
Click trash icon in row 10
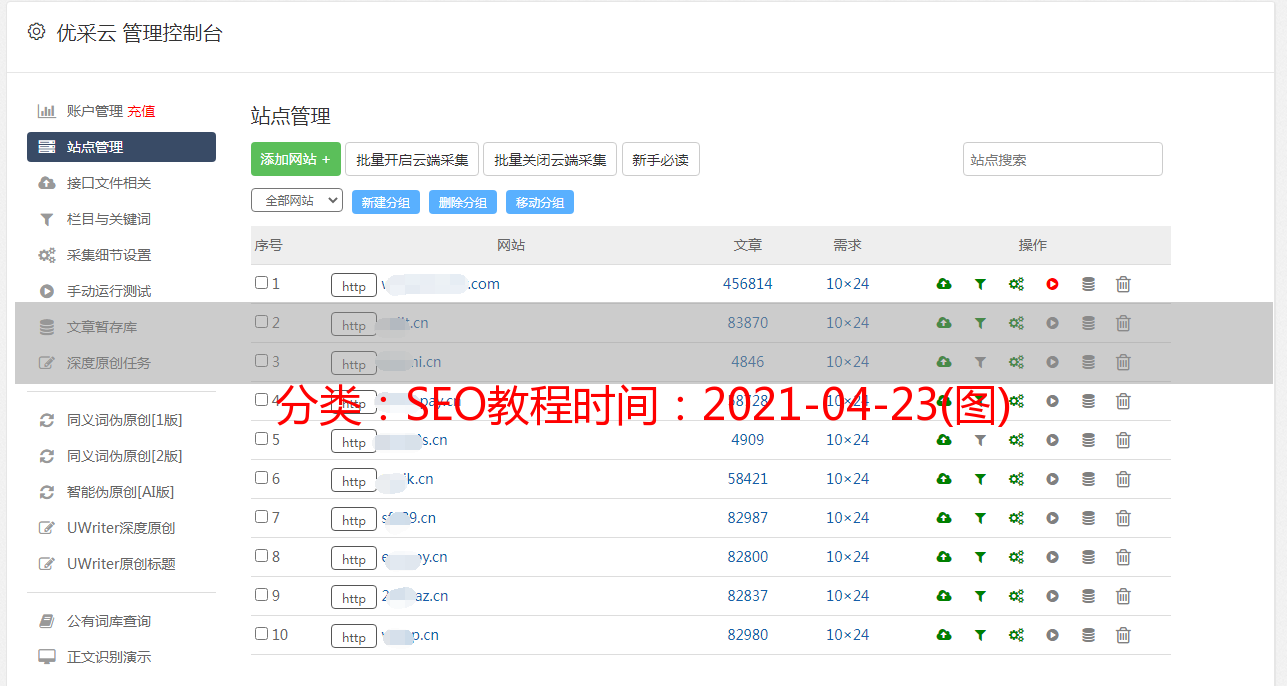[x=1123, y=635]
